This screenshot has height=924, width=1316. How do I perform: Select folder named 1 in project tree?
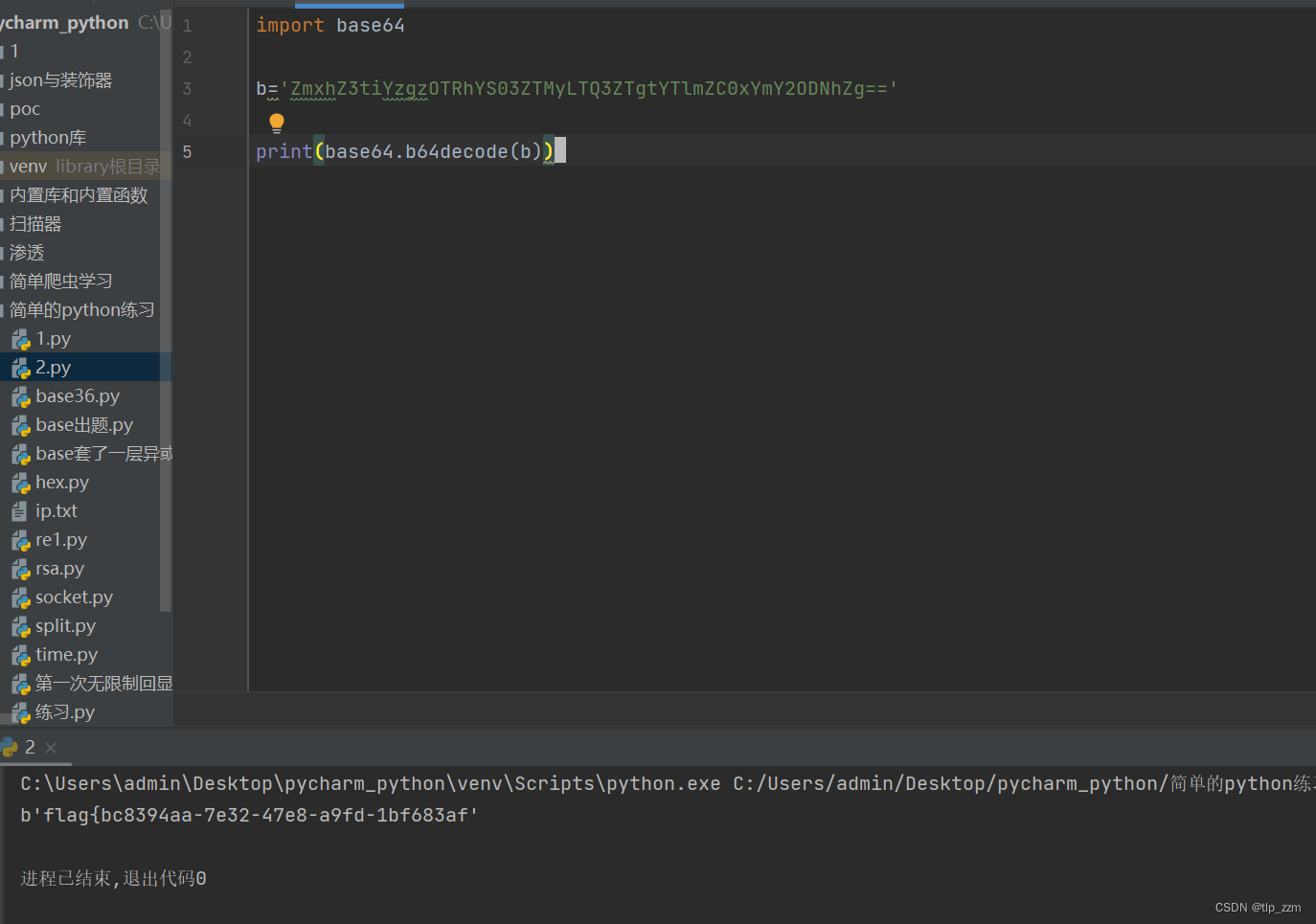click(14, 52)
